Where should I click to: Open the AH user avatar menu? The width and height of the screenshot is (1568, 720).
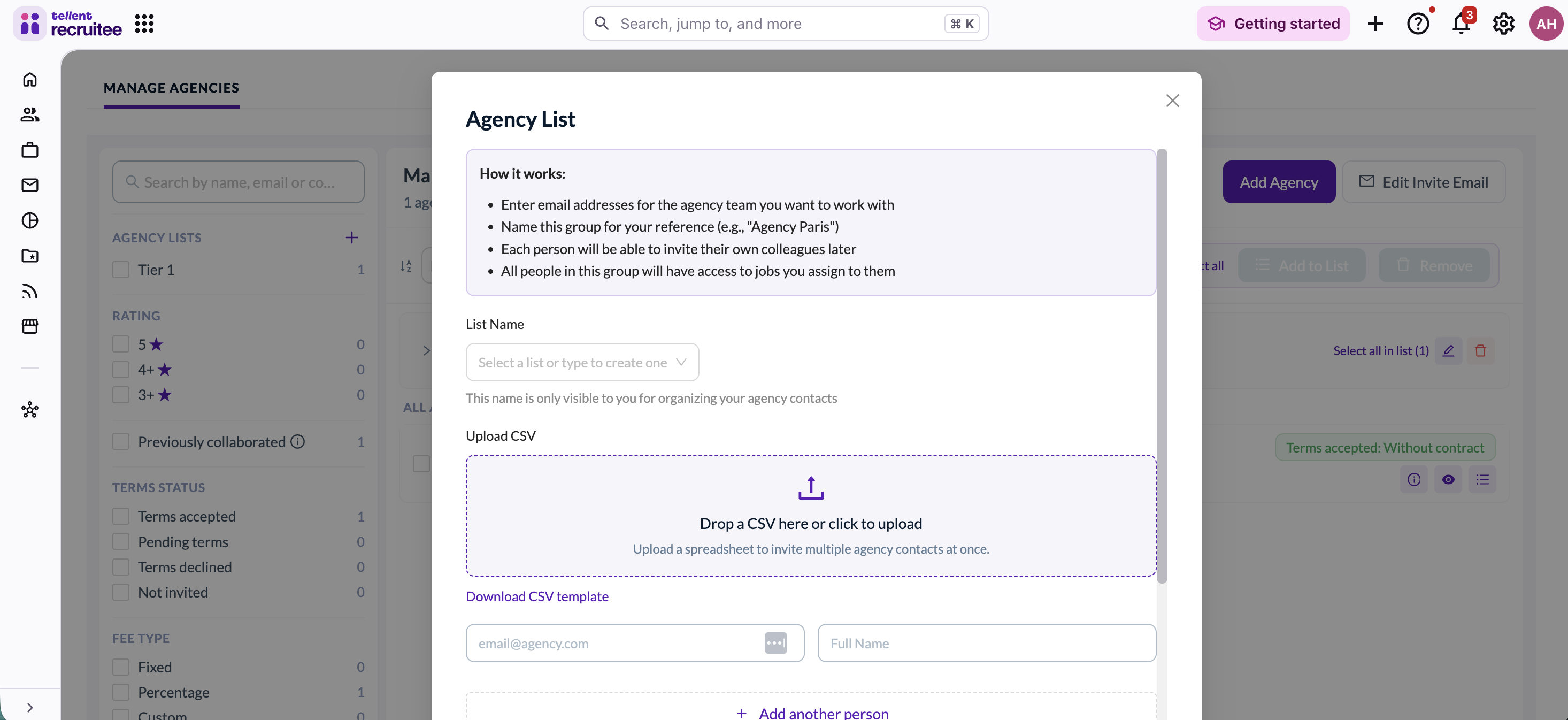(x=1546, y=24)
